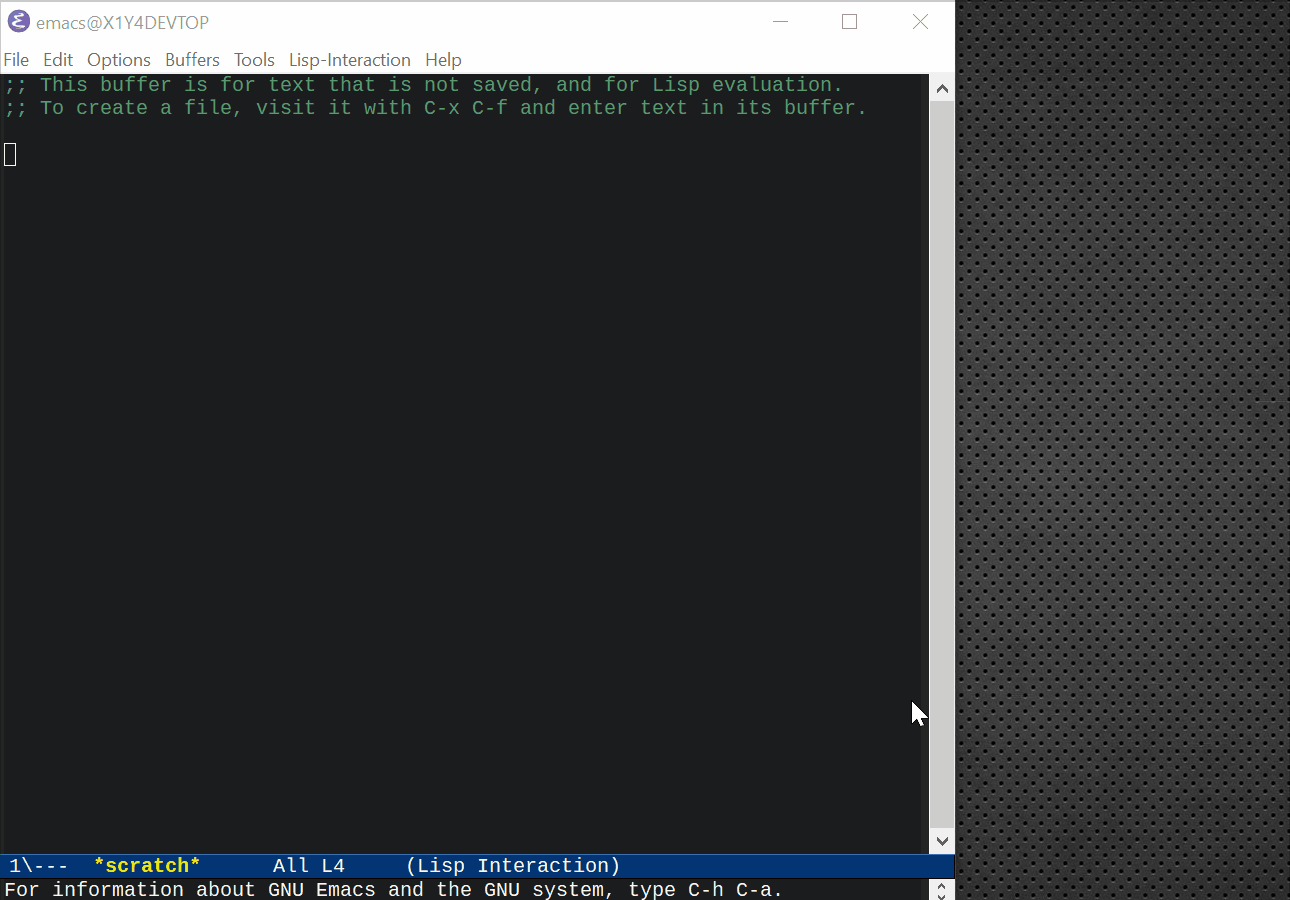Screen dimensions: 1290x900
Task: Click the scroll up arrow of buffer scrollbar
Action: (942, 89)
